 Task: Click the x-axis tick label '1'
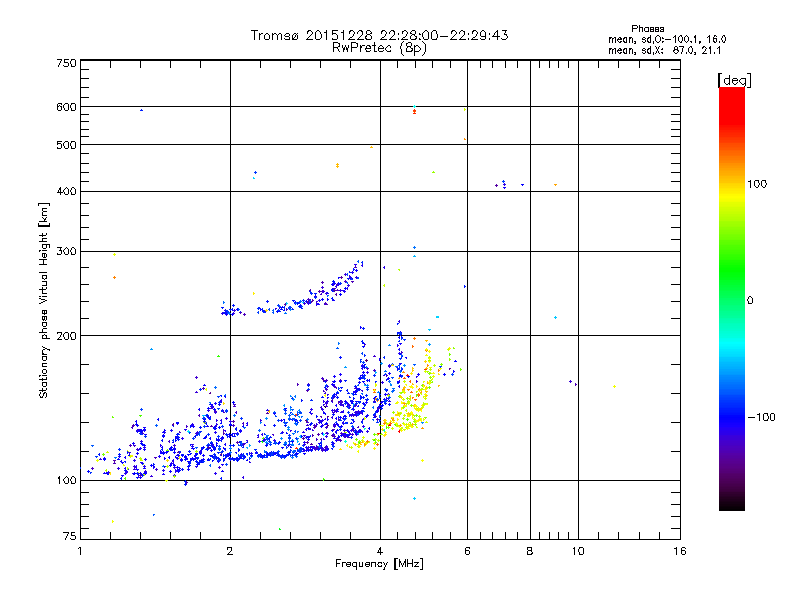80,551
